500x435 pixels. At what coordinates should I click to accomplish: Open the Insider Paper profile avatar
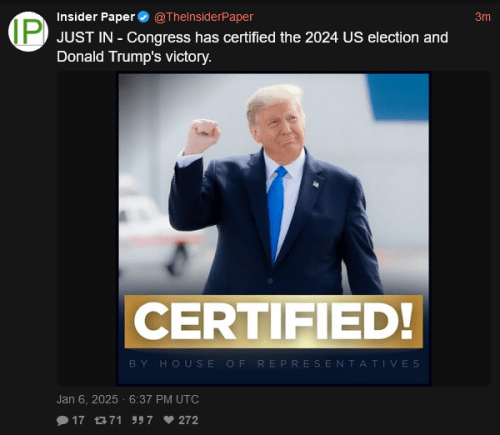pyautogui.click(x=28, y=32)
